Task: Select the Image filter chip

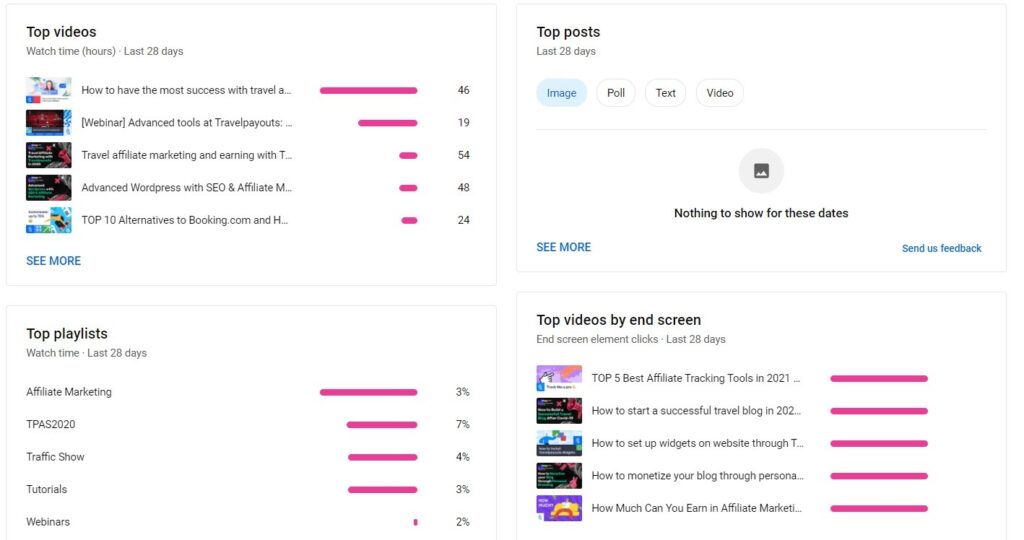Action: coord(561,93)
